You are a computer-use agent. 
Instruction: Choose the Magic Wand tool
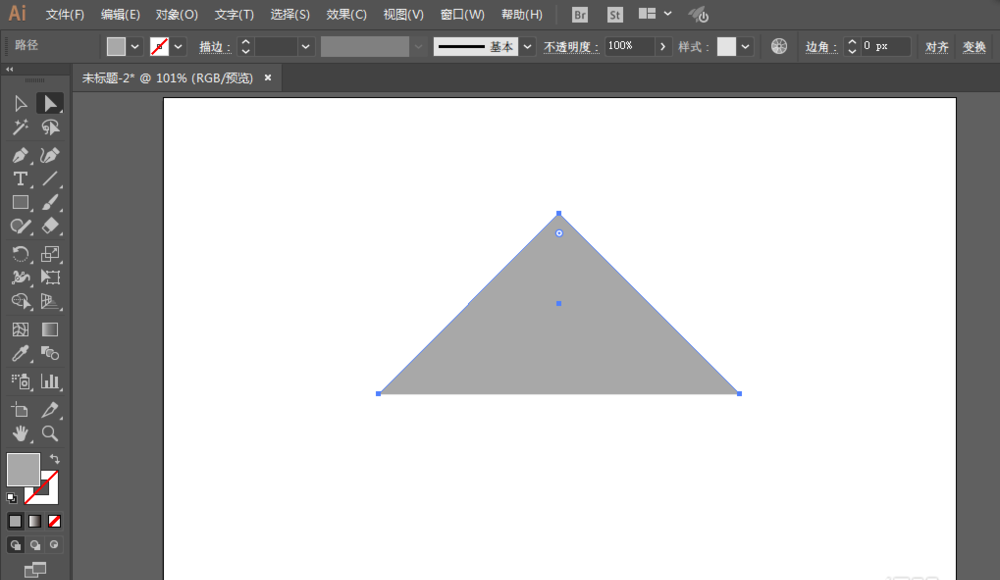click(20, 128)
